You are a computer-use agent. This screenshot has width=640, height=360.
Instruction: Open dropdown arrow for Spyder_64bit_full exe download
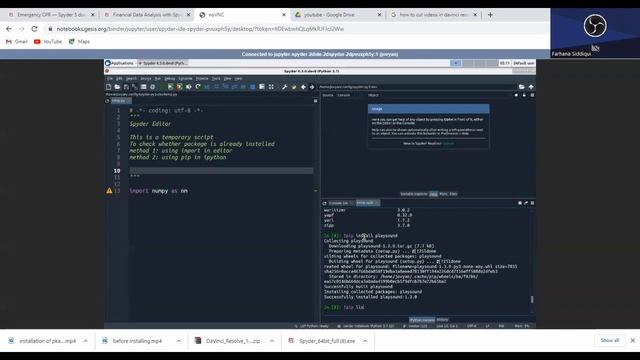365,341
